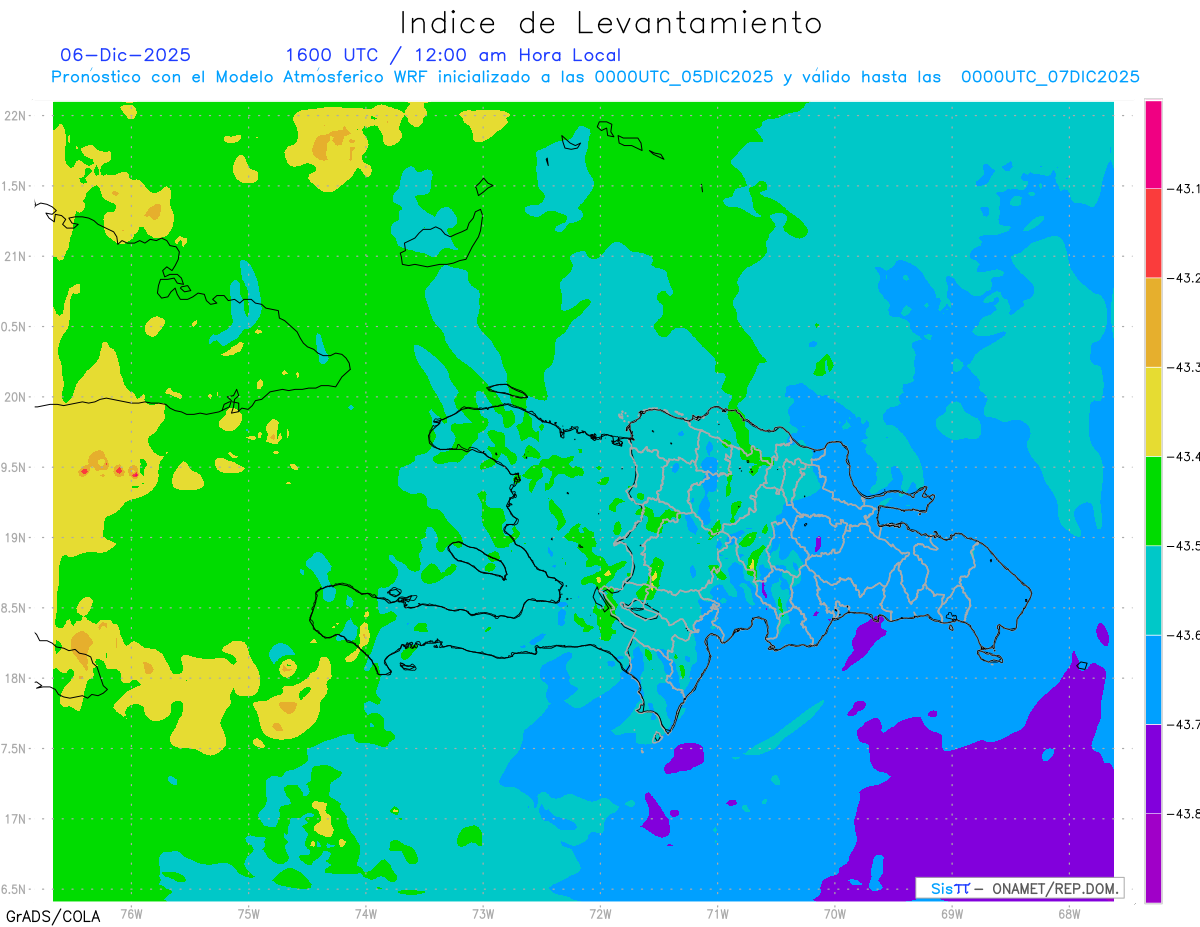Pick the violet swatch between -43.7 and -43.8
Viewport: 1200px width, 927px height.
(x=1153, y=768)
